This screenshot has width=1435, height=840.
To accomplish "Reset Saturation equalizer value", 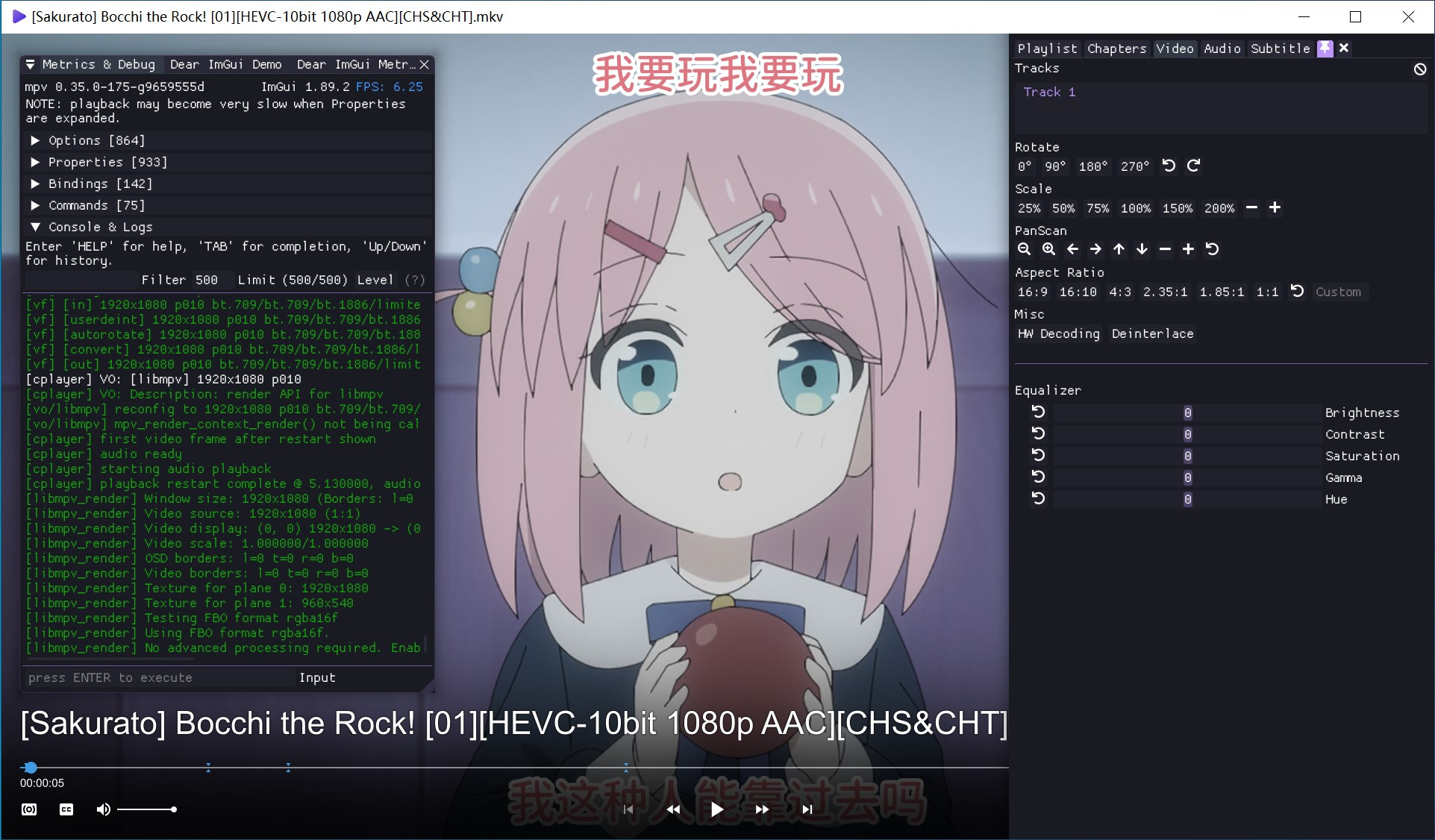I will click(x=1038, y=455).
